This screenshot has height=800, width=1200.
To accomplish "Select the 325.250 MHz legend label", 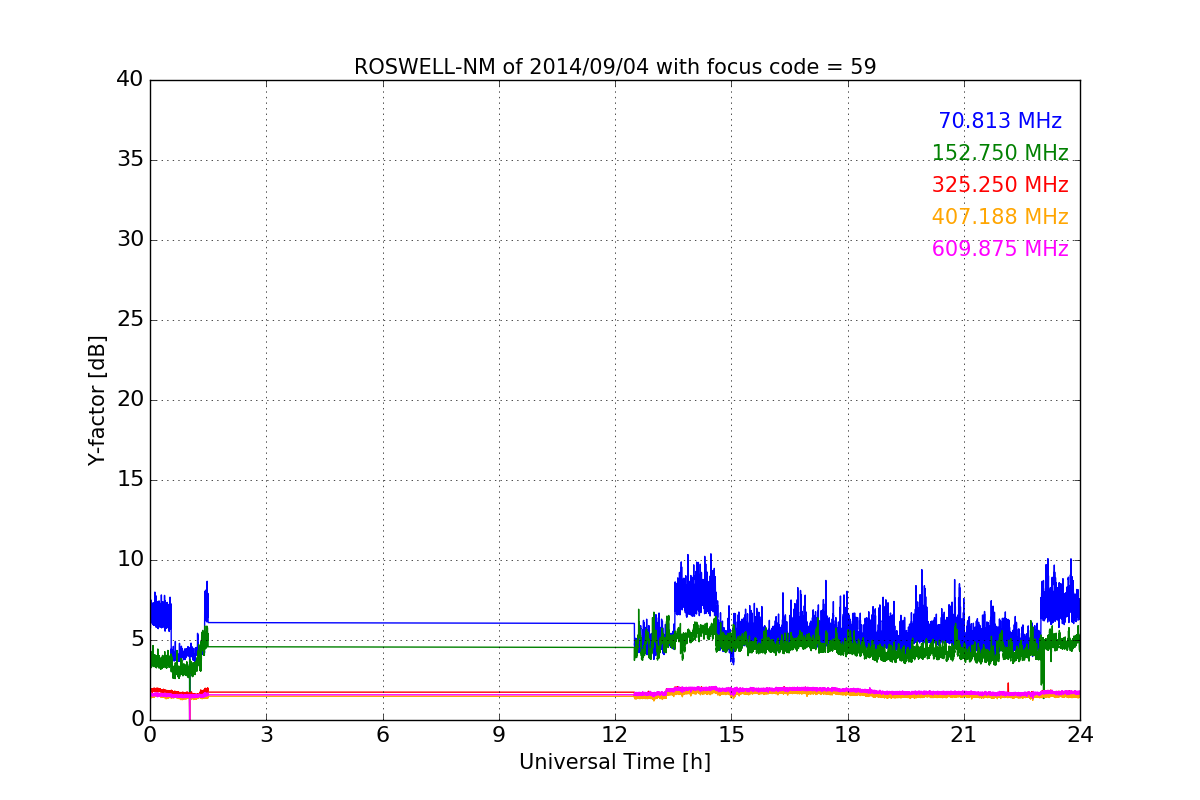I will (x=1000, y=185).
